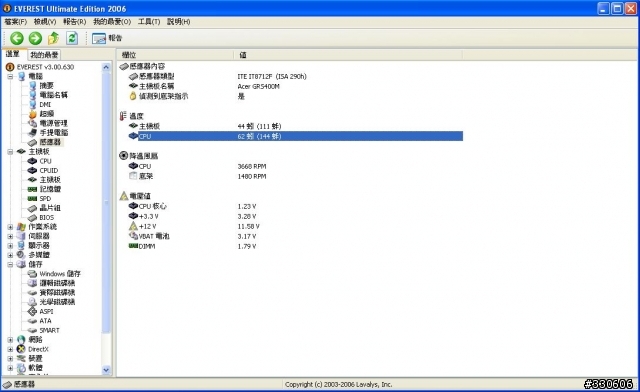
Task: Select the SMART tree icon
Action: (x=32, y=330)
